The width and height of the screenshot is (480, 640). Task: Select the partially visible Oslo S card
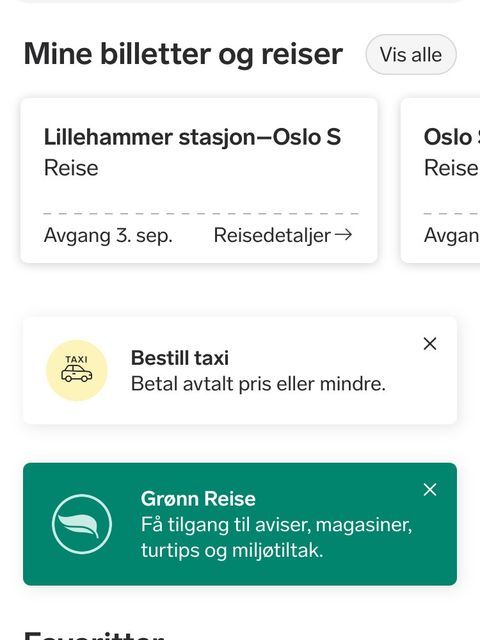coord(440,180)
